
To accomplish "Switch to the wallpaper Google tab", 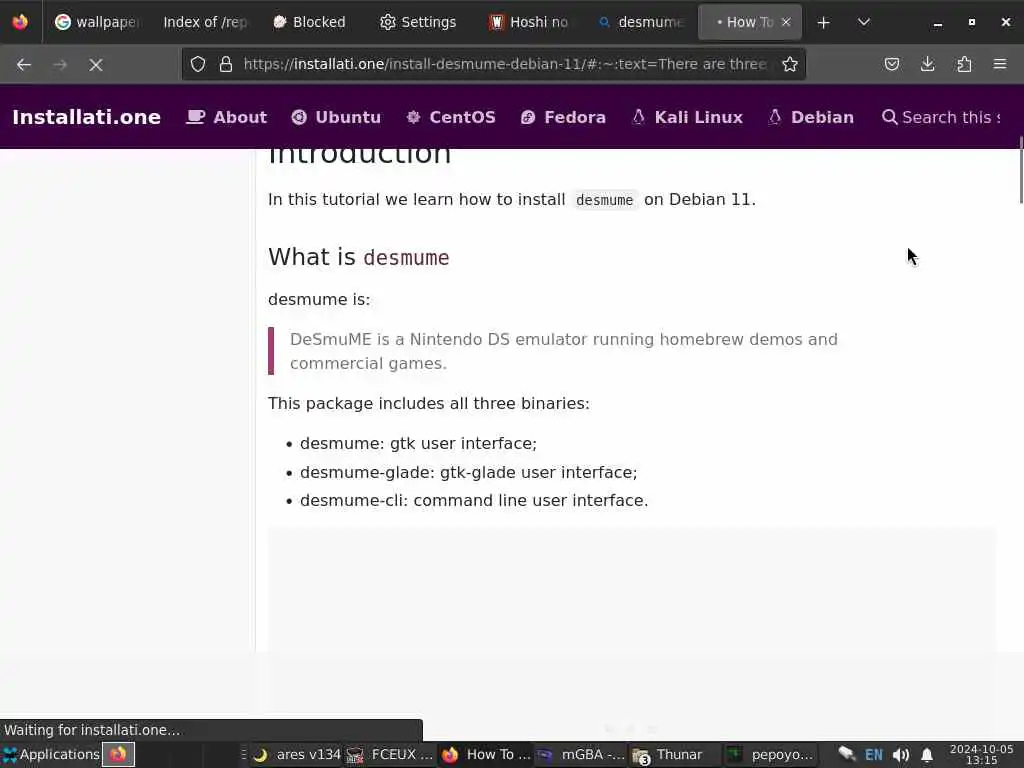I will click(x=96, y=22).
